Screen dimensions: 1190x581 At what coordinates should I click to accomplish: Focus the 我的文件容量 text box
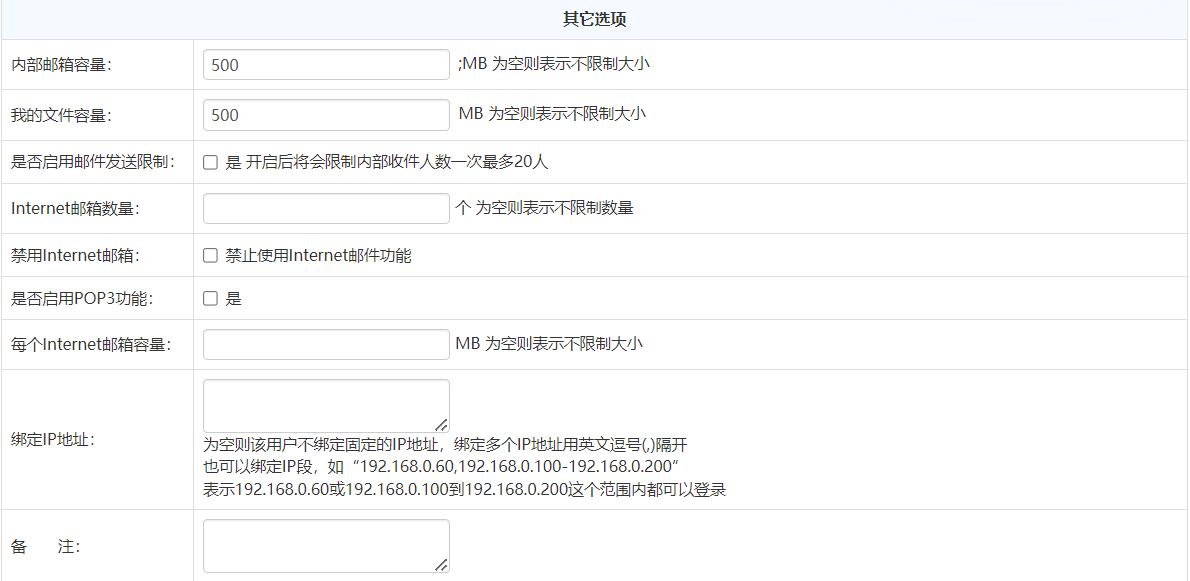tap(326, 115)
